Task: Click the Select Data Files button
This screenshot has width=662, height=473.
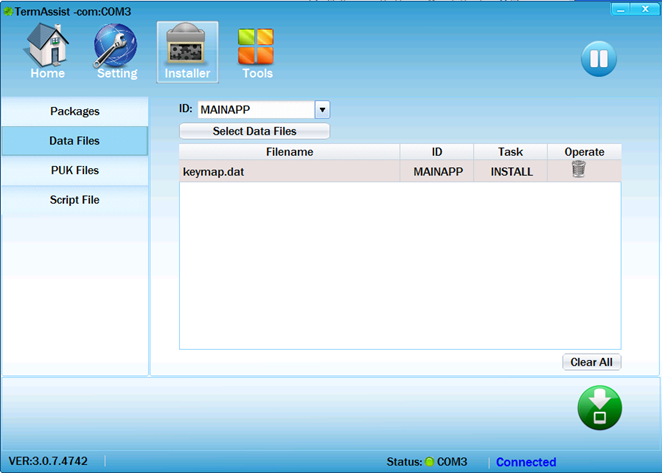Action: [254, 131]
